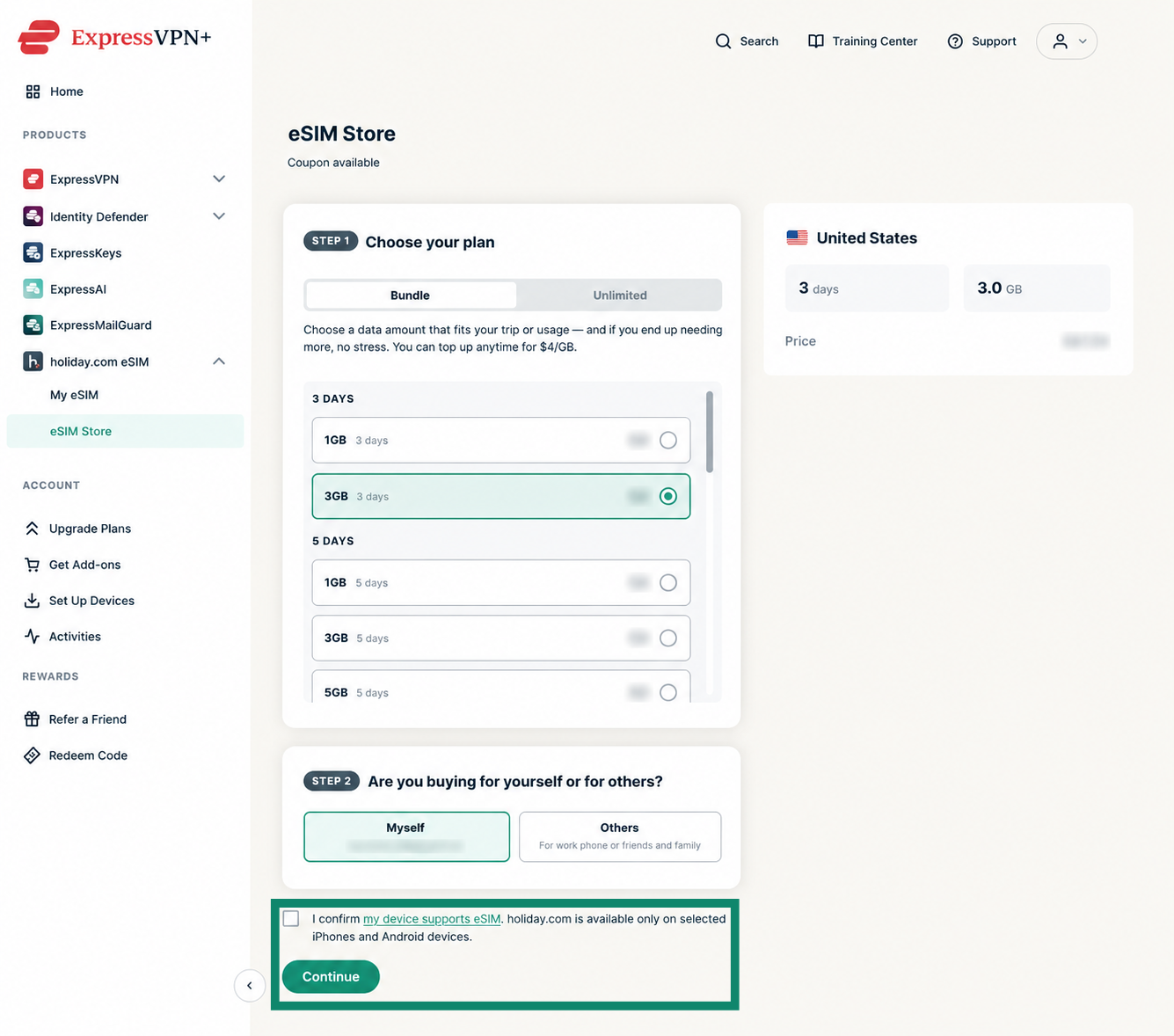Open Refer a Friend
The height and width of the screenshot is (1036, 1174).
click(88, 719)
